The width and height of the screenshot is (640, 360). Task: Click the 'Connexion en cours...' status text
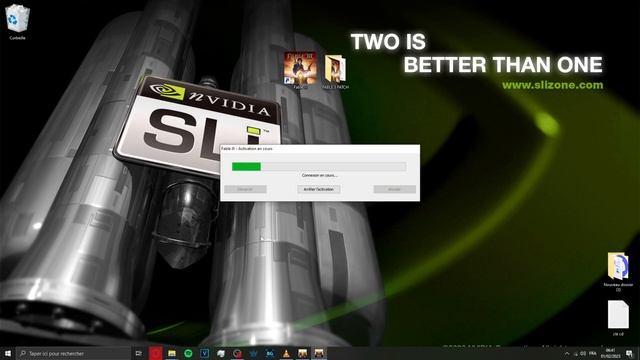click(319, 176)
